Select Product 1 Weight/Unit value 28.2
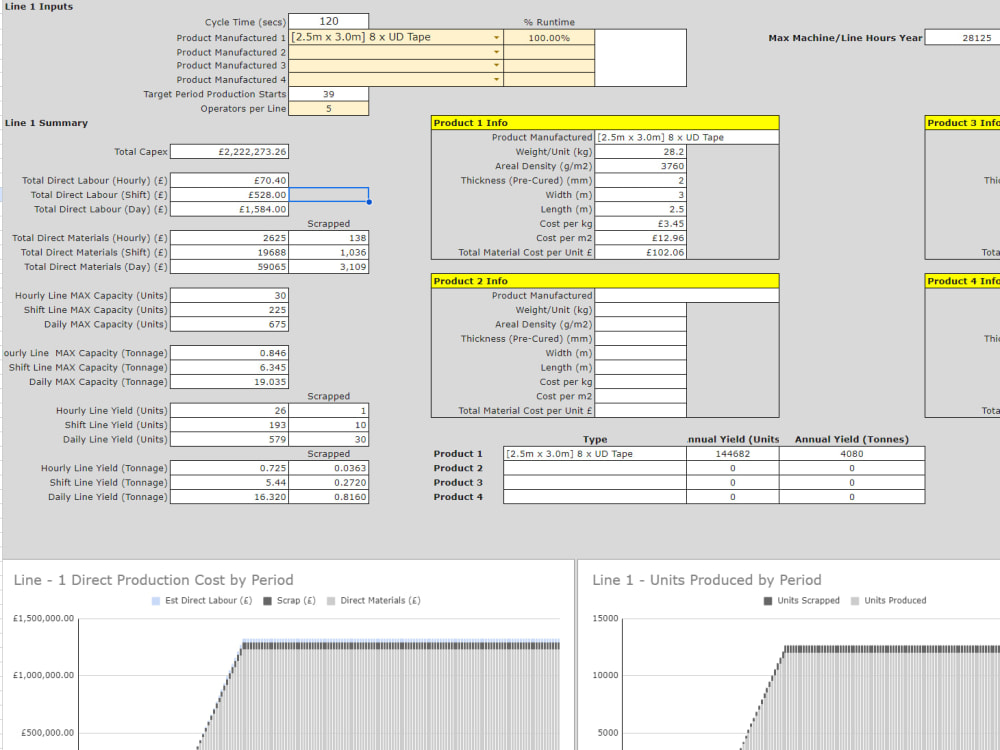 (640, 152)
